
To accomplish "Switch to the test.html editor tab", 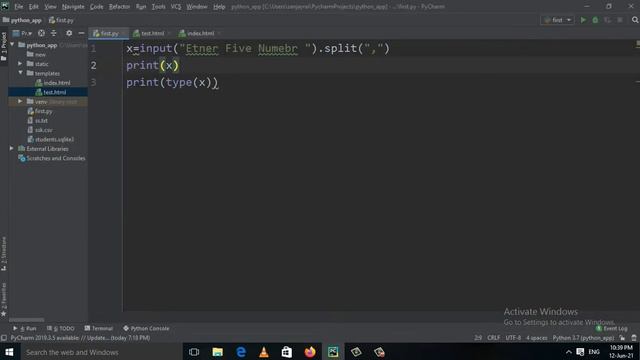I will click(x=152, y=33).
